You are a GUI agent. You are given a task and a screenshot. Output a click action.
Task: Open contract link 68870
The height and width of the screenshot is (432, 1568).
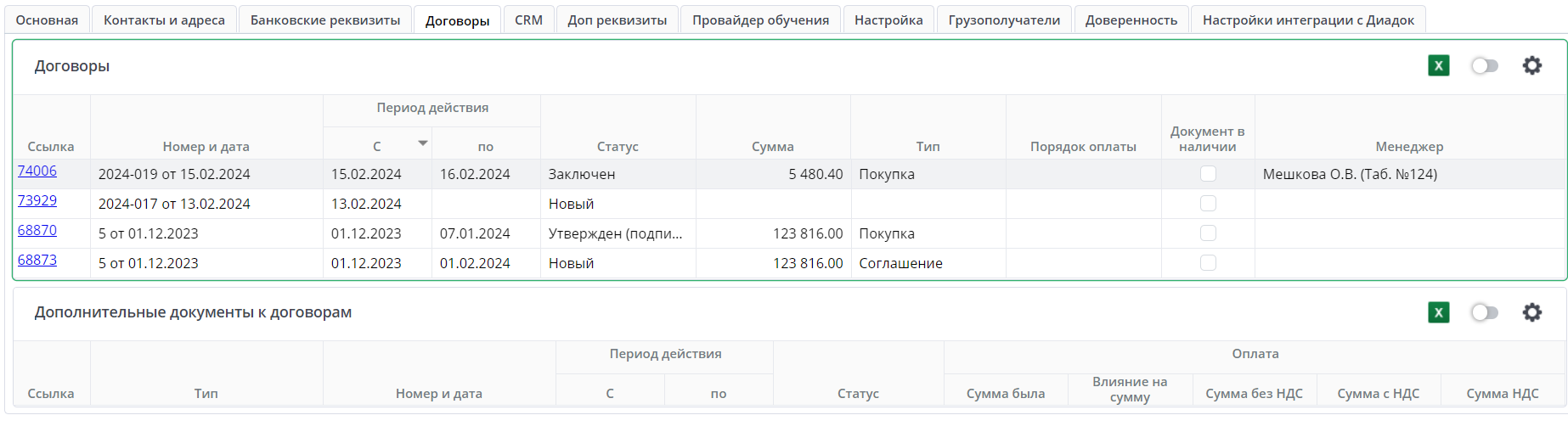37,231
